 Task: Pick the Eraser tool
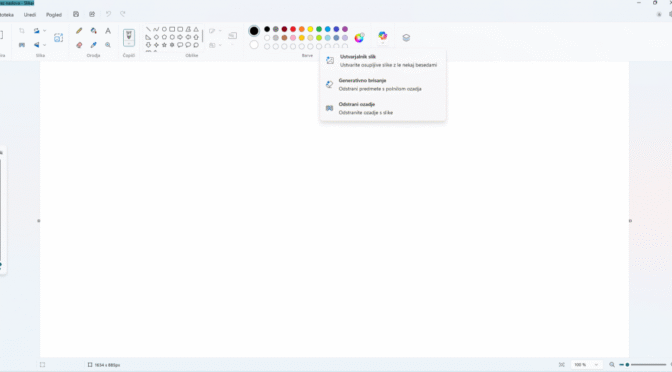pyautogui.click(x=79, y=45)
